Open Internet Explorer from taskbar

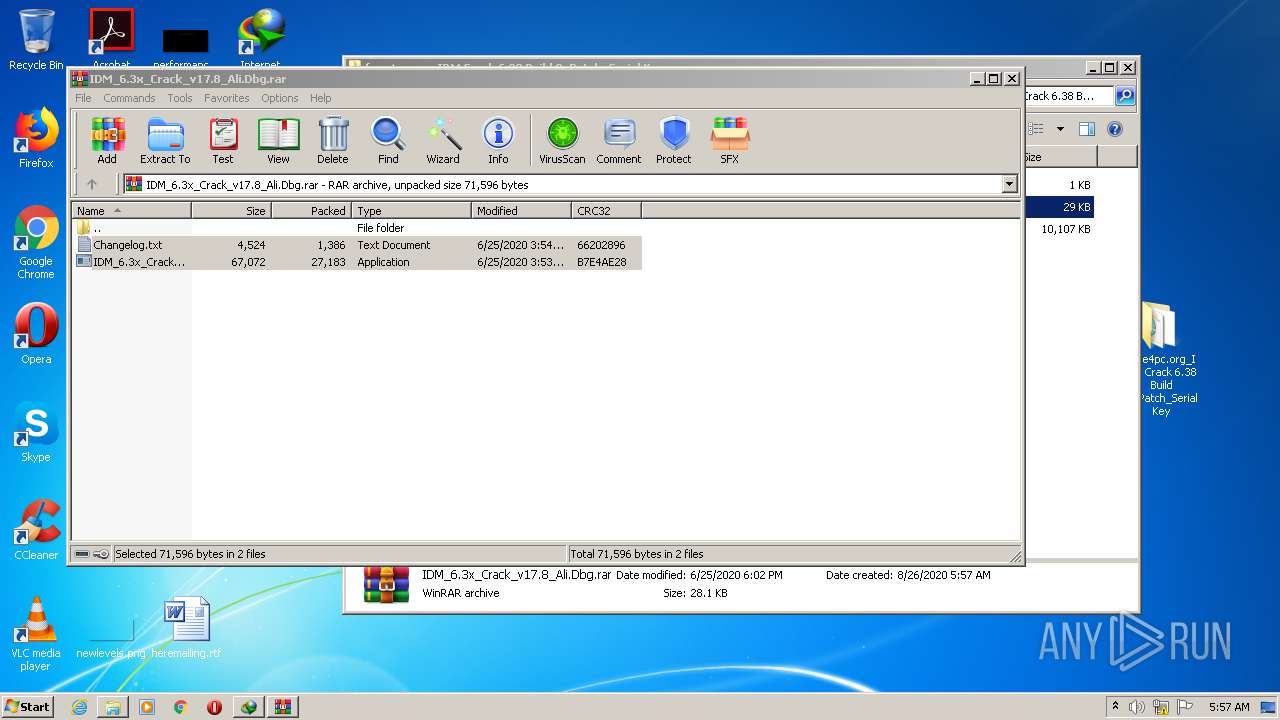[x=79, y=707]
